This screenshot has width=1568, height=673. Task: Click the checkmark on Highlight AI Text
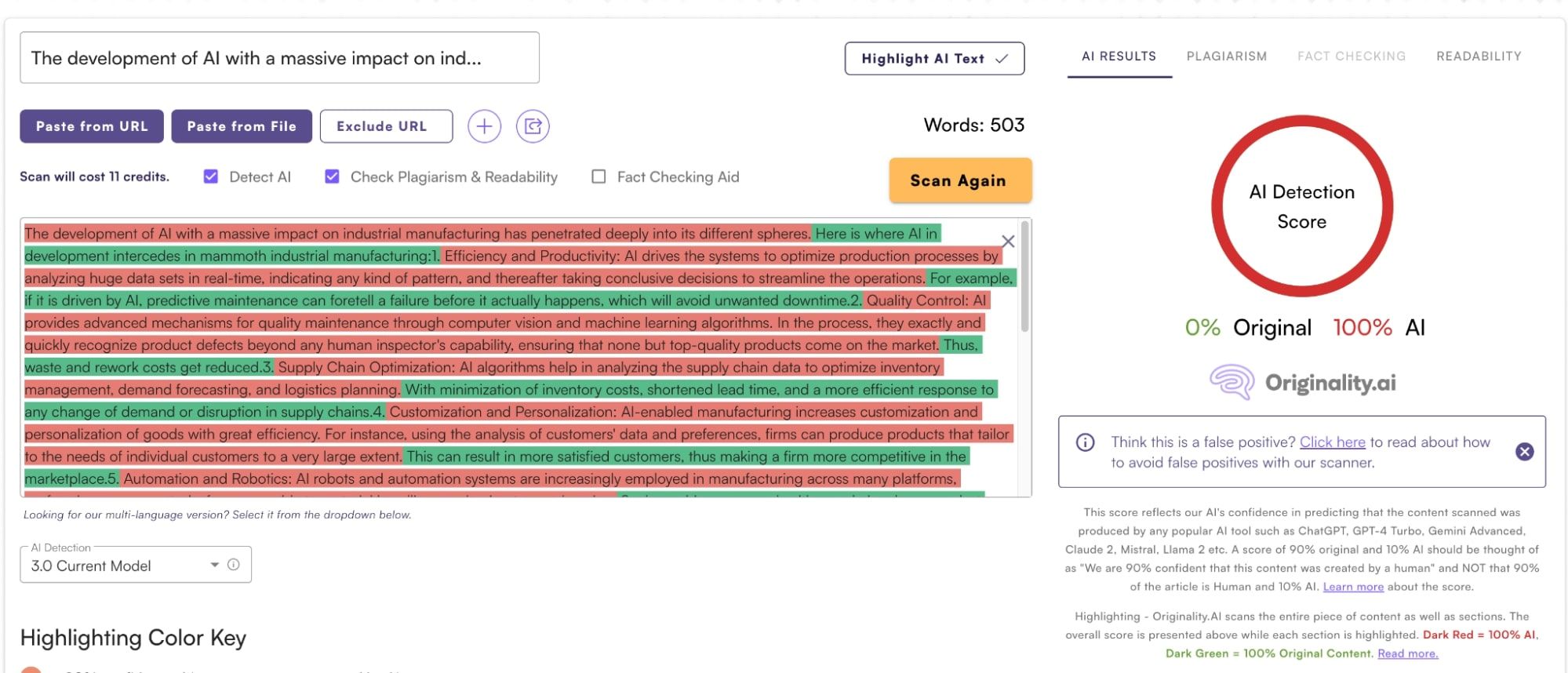1002,59
